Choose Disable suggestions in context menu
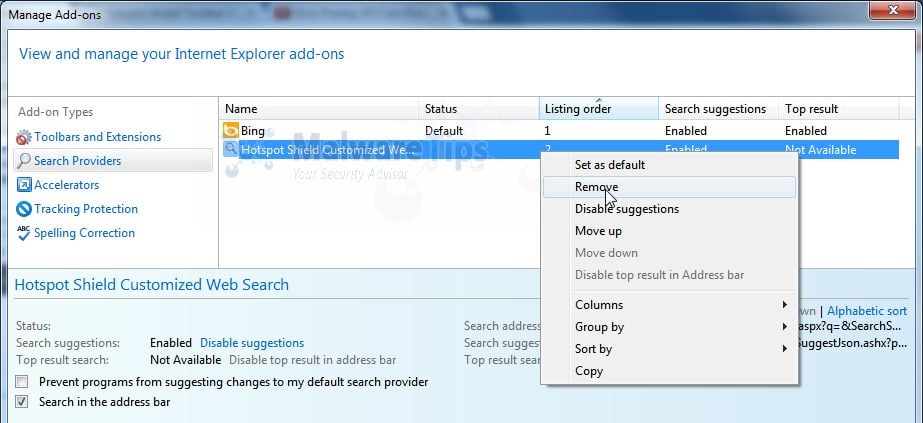Image resolution: width=923 pixels, height=423 pixels. click(669, 209)
